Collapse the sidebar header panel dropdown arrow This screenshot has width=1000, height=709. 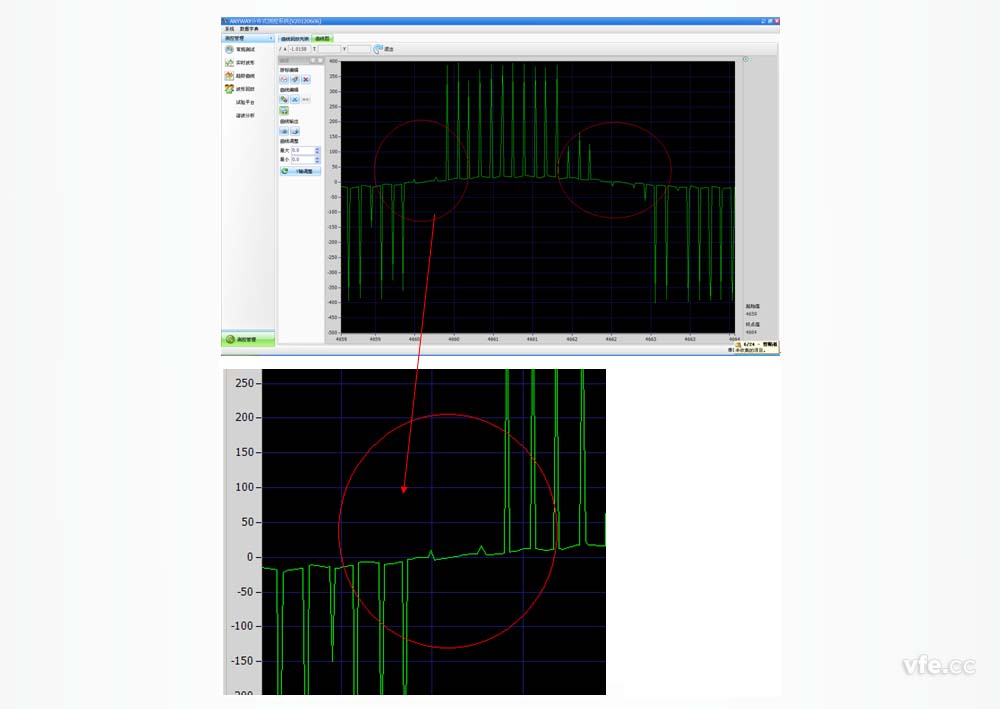coord(271,38)
